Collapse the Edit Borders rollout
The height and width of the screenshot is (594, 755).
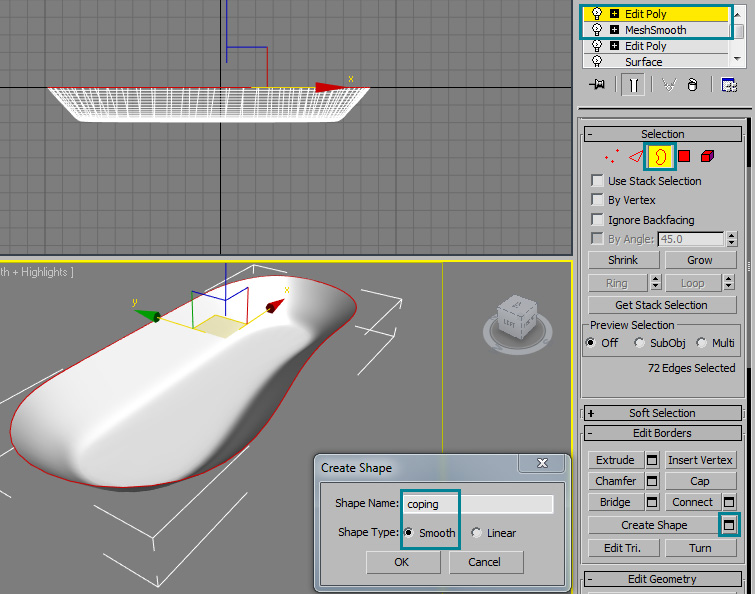click(662, 433)
